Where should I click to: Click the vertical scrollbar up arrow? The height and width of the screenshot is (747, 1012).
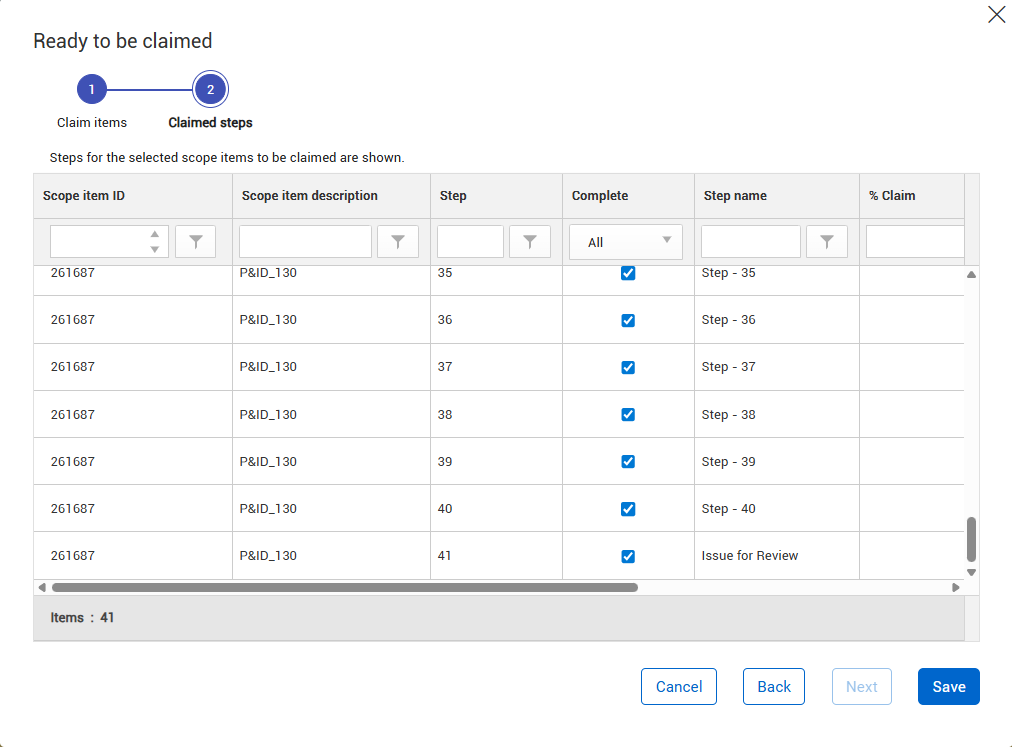coord(971,275)
